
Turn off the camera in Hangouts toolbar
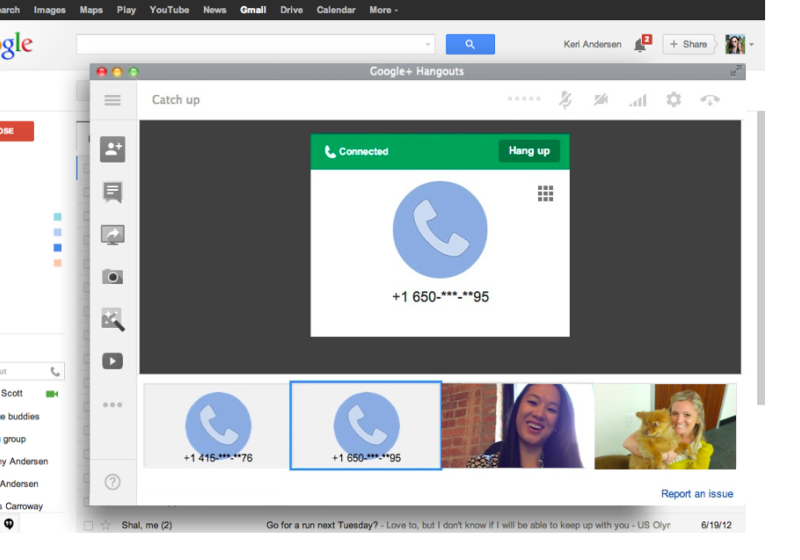click(x=601, y=99)
